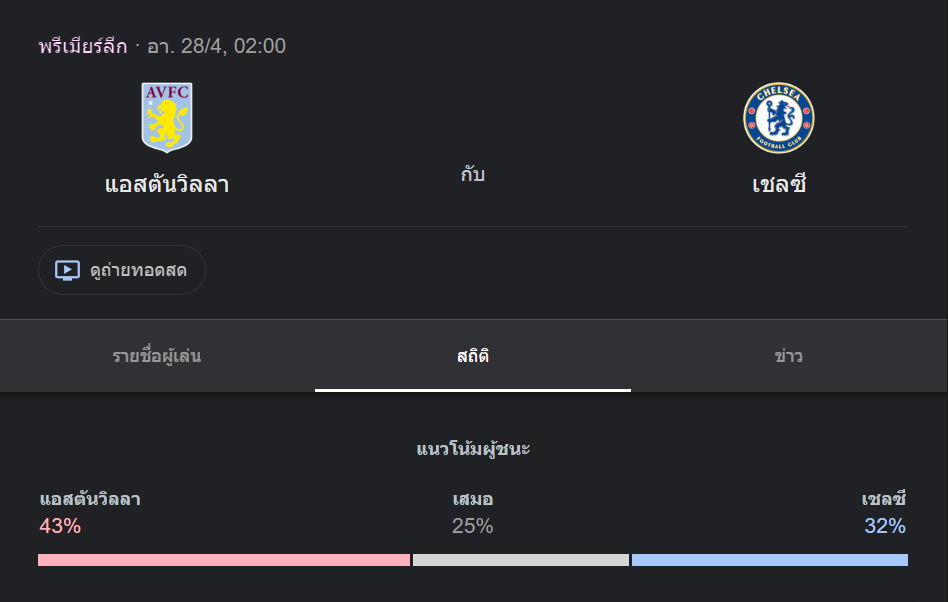Click the Chelsea club crest
The height and width of the screenshot is (602, 948).
[x=779, y=118]
